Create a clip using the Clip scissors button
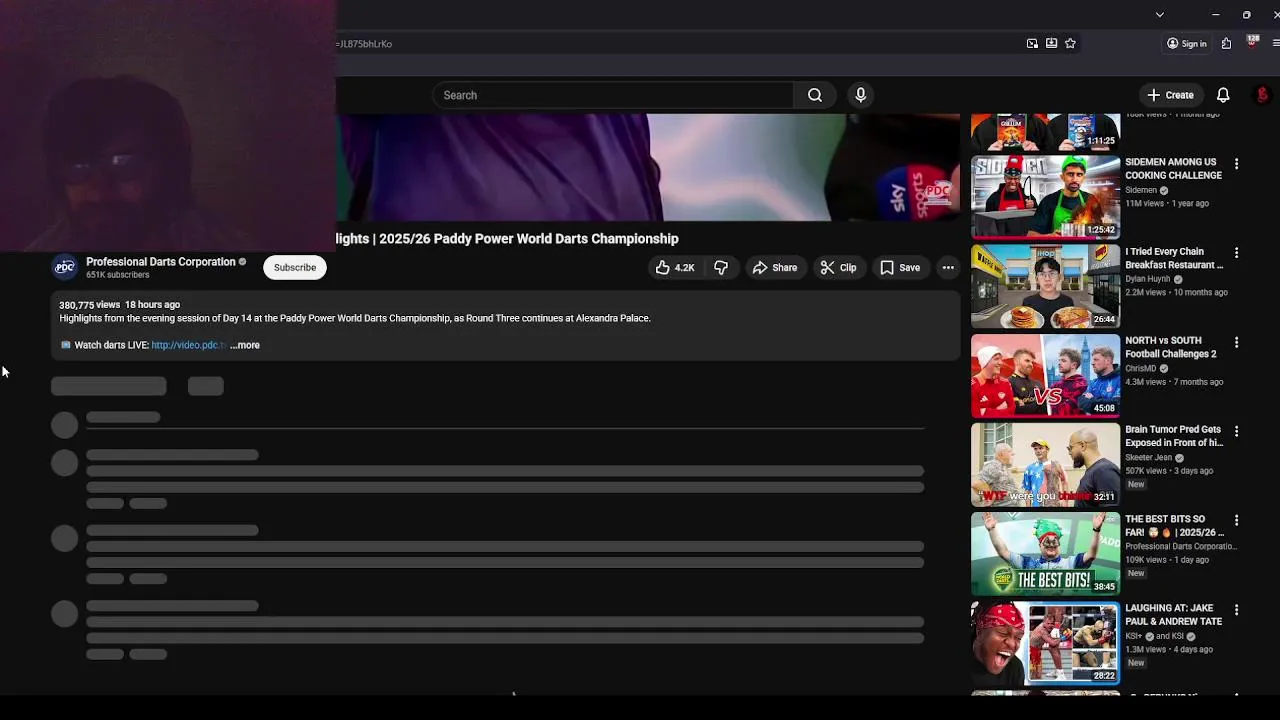This screenshot has height=720, width=1280. click(x=838, y=267)
